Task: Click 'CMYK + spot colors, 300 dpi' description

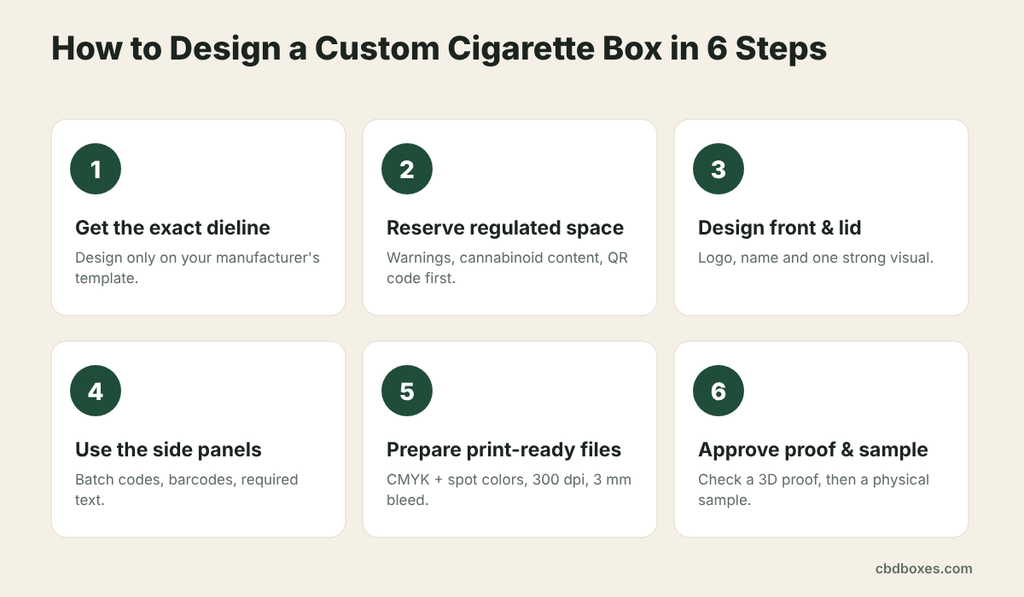Action: 487,479
